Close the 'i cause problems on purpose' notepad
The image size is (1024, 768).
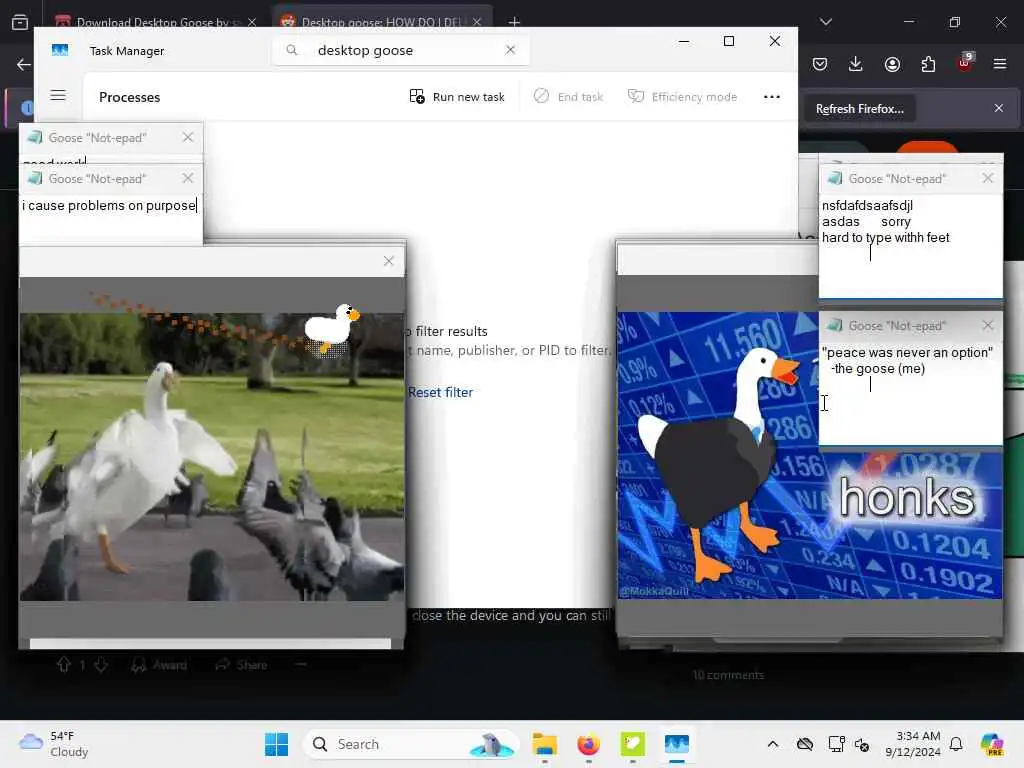188,178
